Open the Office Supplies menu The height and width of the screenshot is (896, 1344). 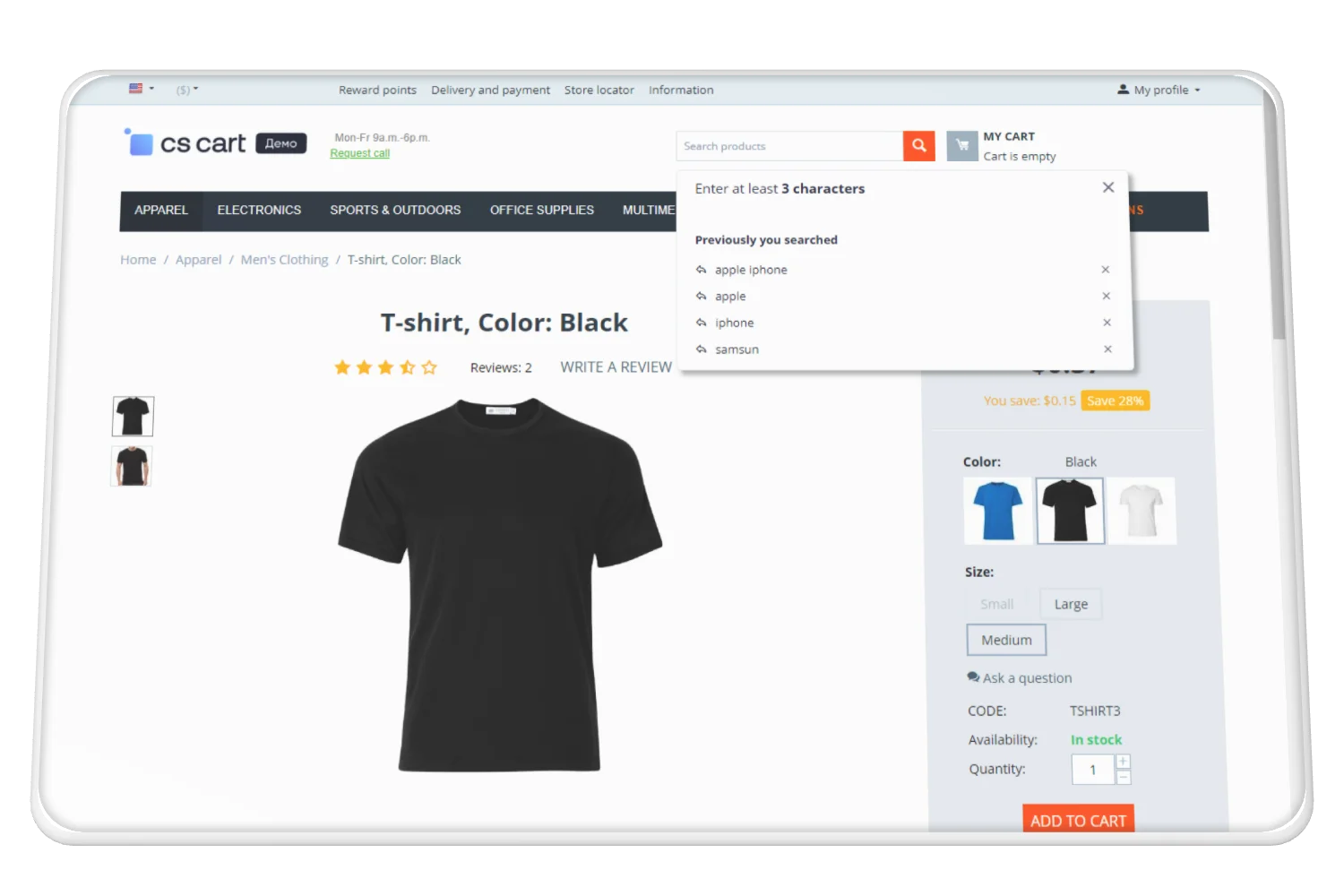[541, 211]
